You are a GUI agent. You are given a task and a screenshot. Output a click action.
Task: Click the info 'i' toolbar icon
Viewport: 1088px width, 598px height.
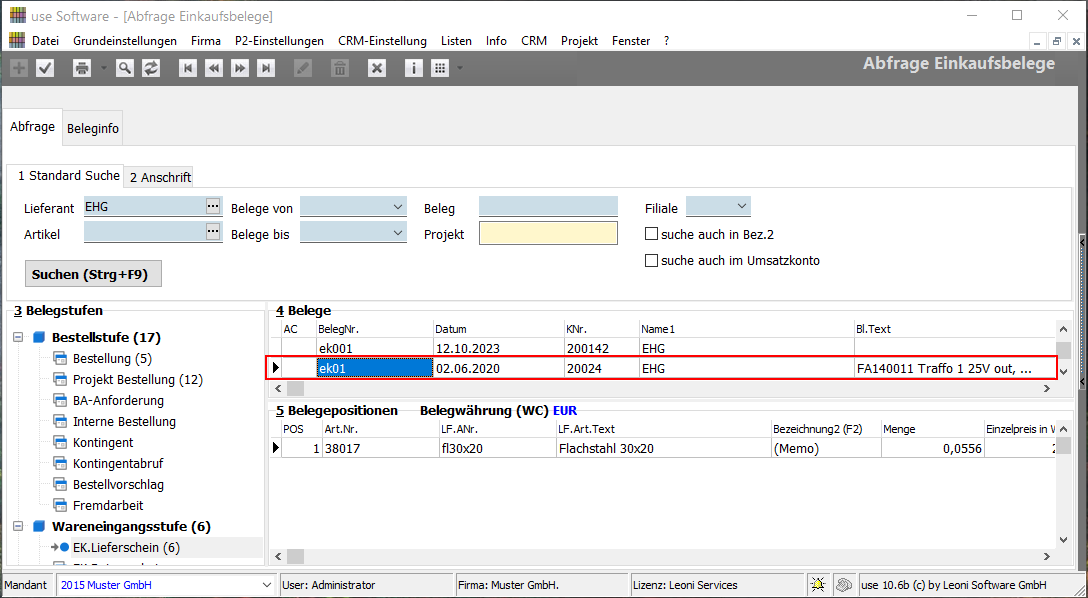click(x=414, y=68)
